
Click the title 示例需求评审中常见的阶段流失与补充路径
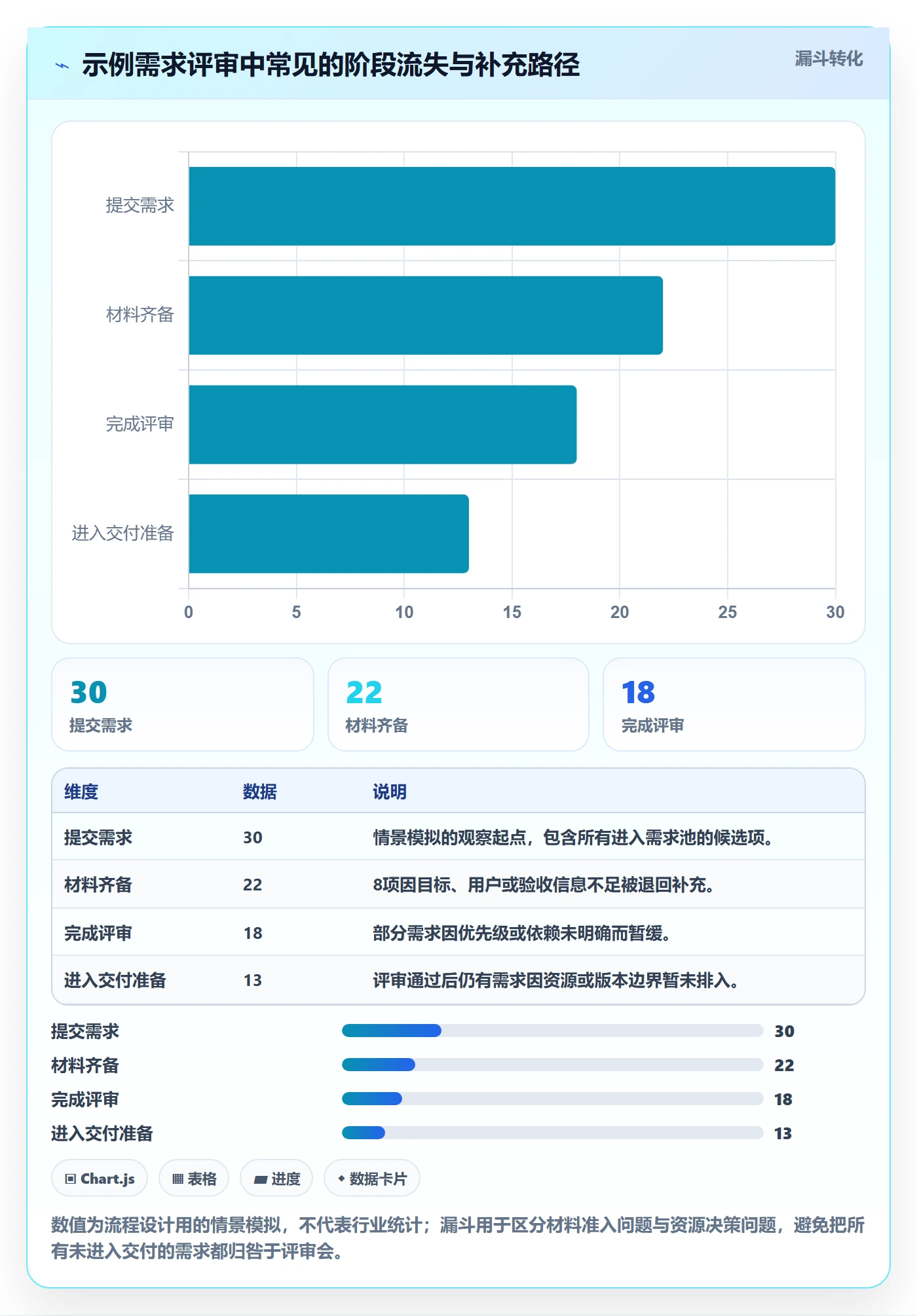(x=331, y=65)
